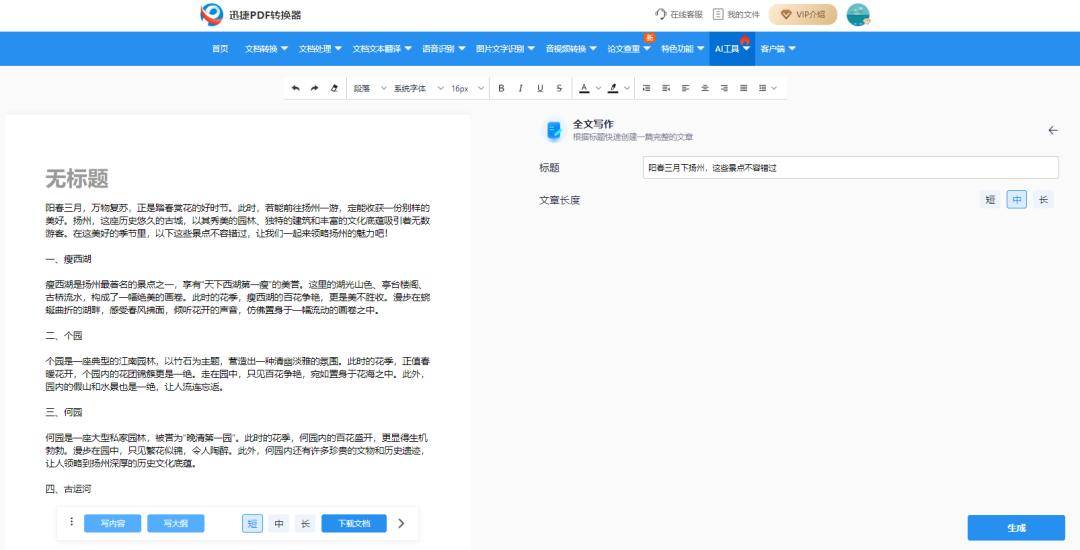Viewport: 1080px width, 550px height.
Task: Click the redo arrow in editor toolbar
Action: pos(315,88)
